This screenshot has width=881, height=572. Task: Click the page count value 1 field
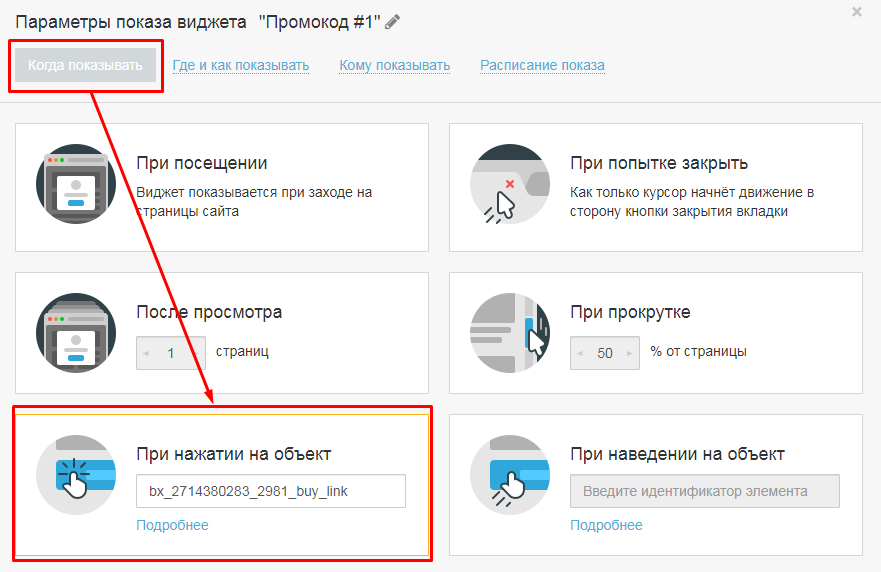pos(171,353)
